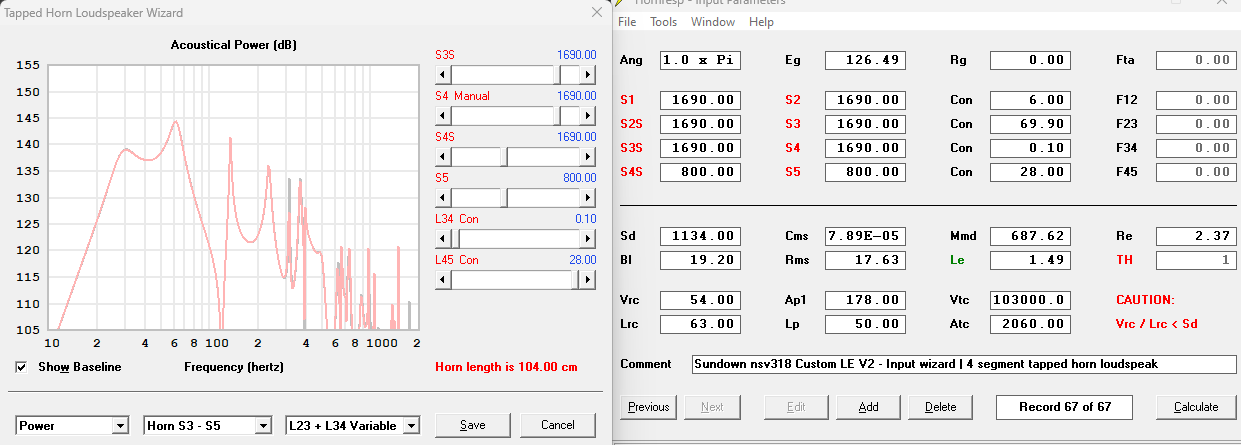The width and height of the screenshot is (1241, 445).
Task: Click the S2 input field
Action: pyautogui.click(x=865, y=100)
